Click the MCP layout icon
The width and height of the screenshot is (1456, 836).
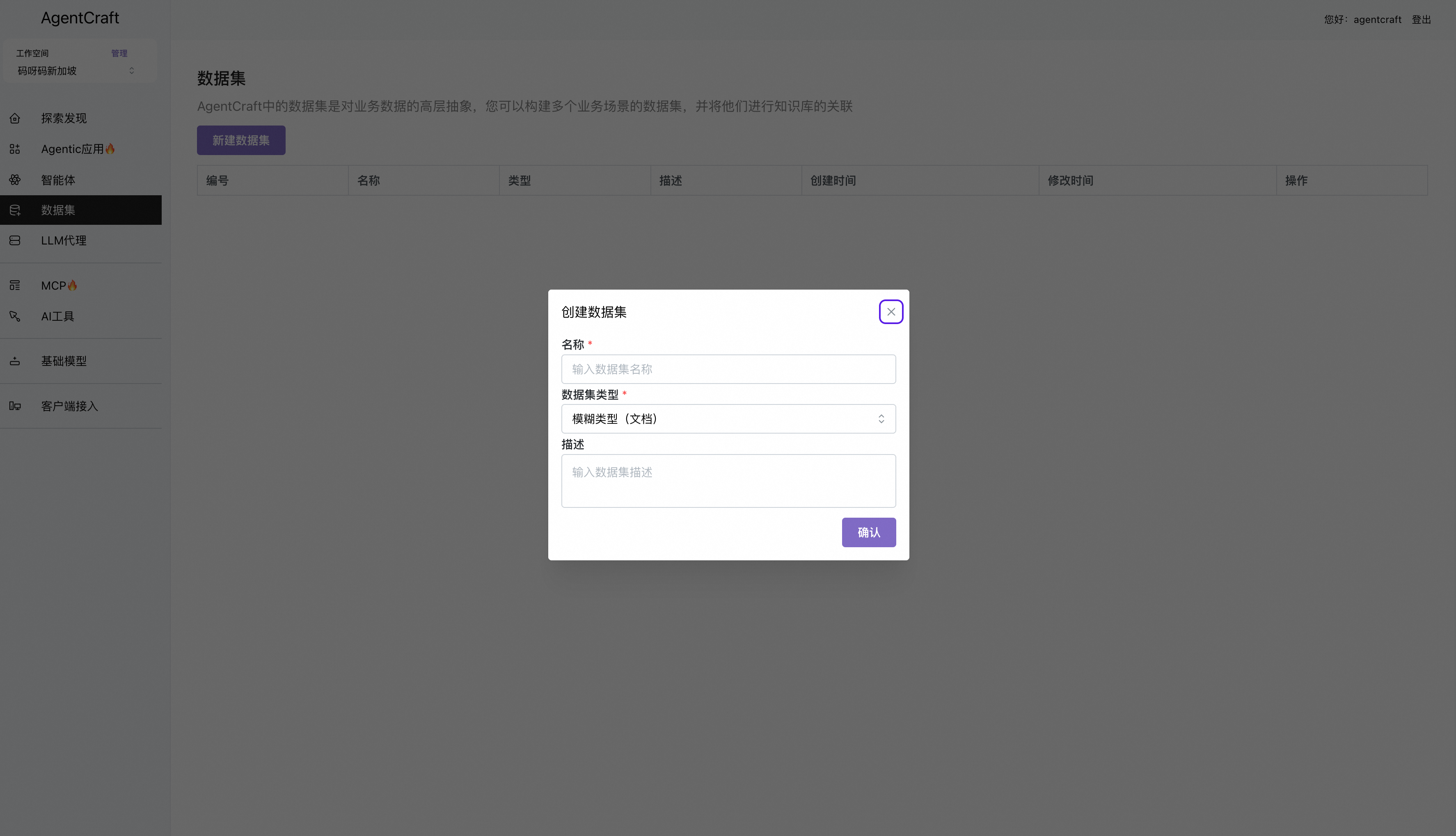pyautogui.click(x=15, y=286)
